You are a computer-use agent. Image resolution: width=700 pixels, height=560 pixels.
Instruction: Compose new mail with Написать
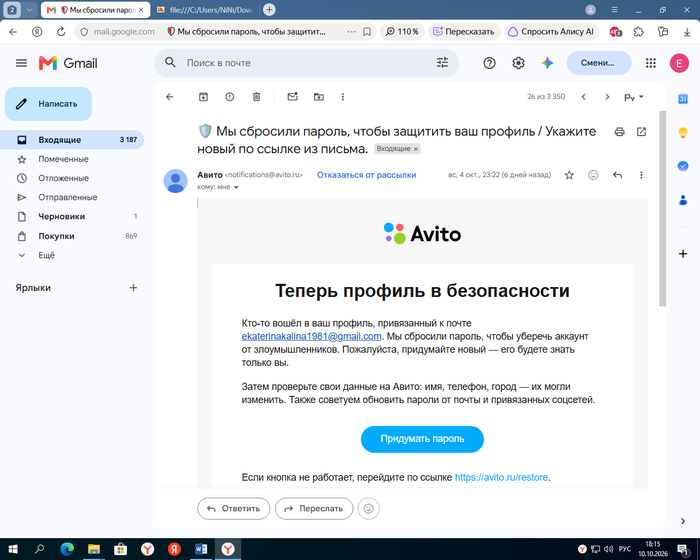click(48, 104)
